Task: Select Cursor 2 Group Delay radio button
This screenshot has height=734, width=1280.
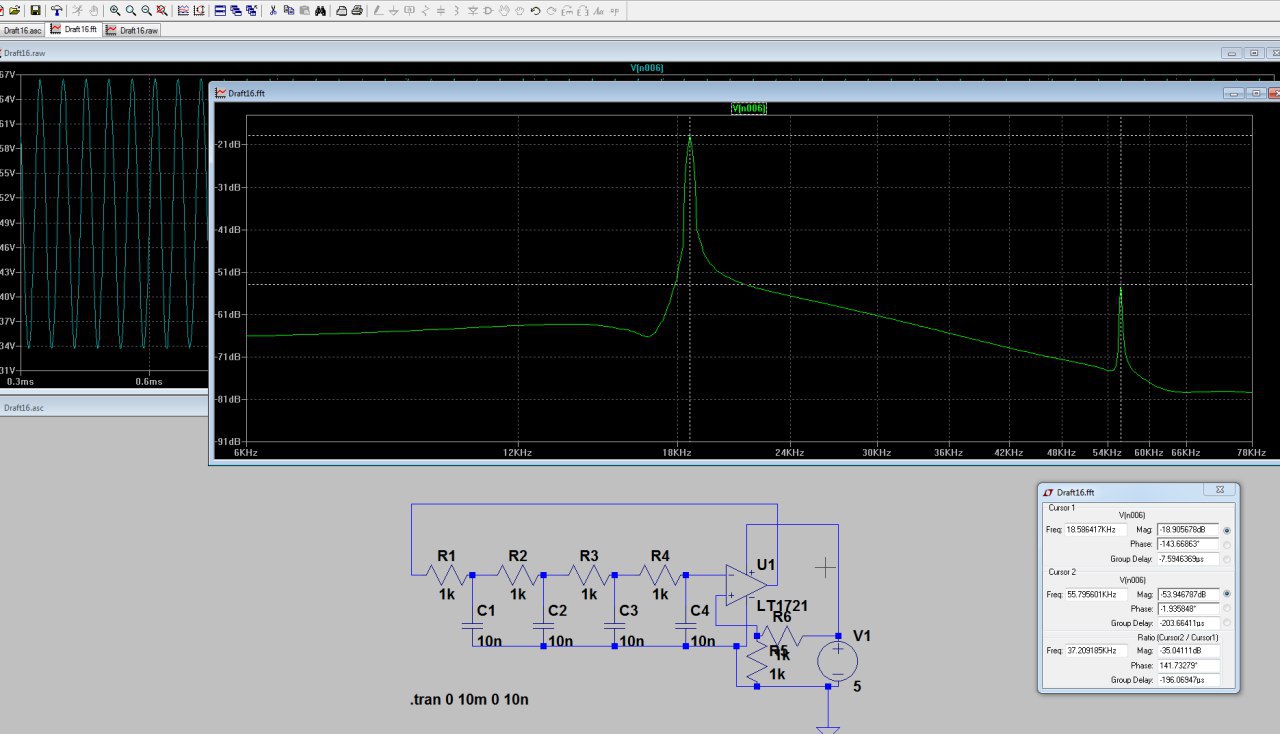Action: (1227, 623)
